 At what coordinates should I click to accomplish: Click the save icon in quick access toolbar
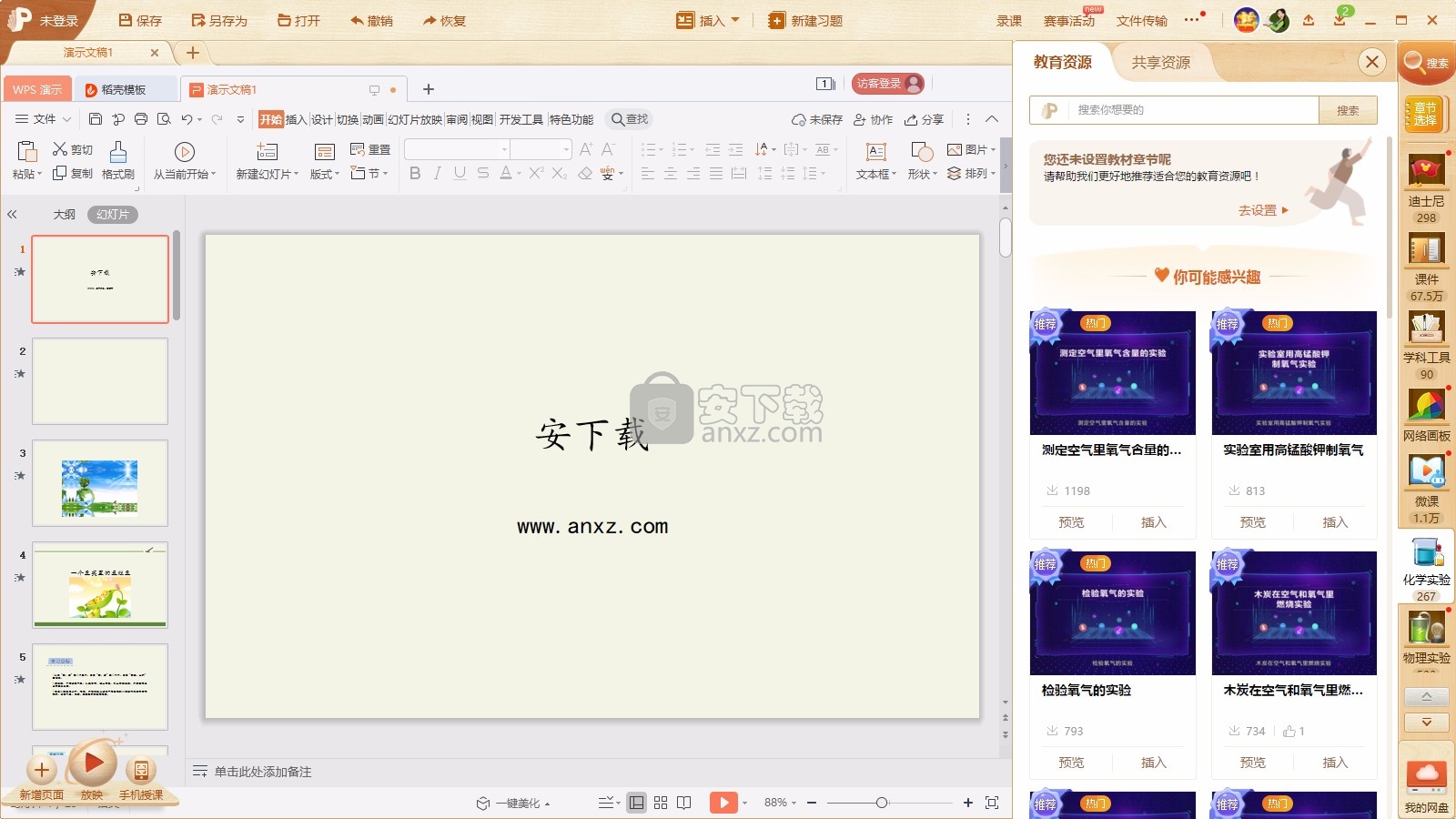pyautogui.click(x=95, y=119)
